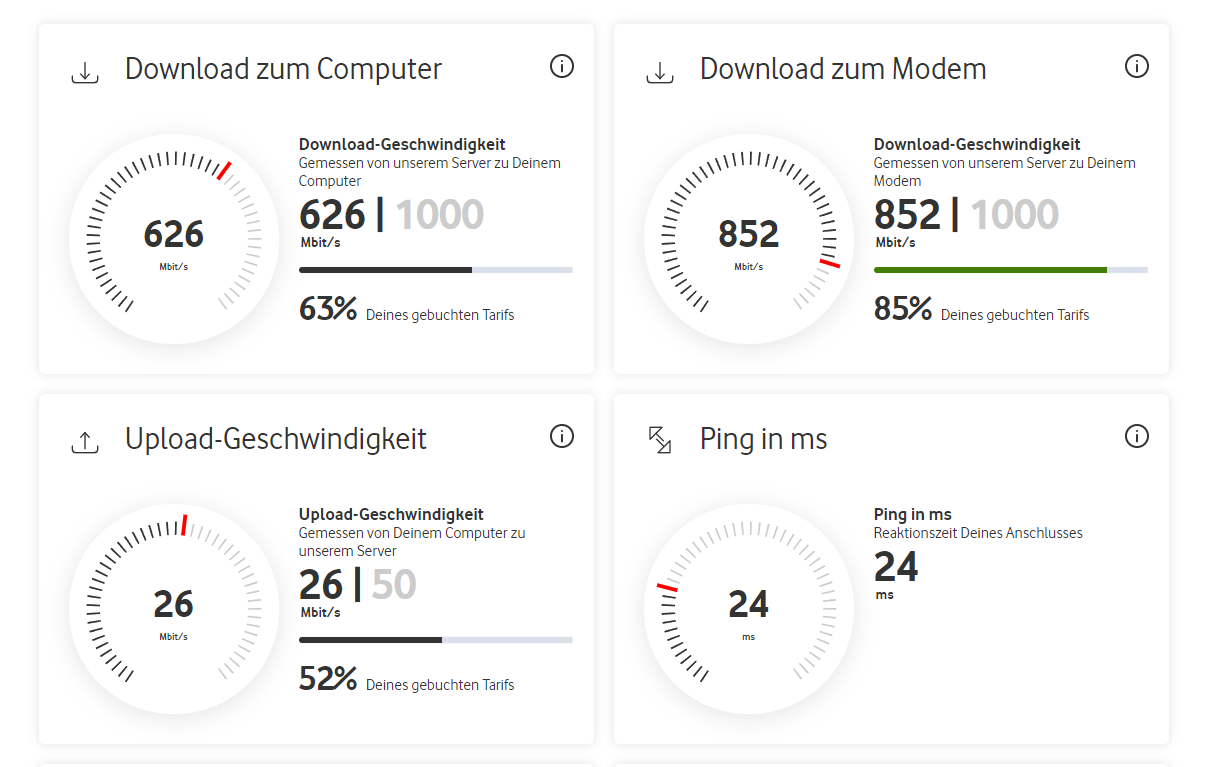
Task: Click the 852 Mbit/s speedometer gauge
Action: click(749, 239)
